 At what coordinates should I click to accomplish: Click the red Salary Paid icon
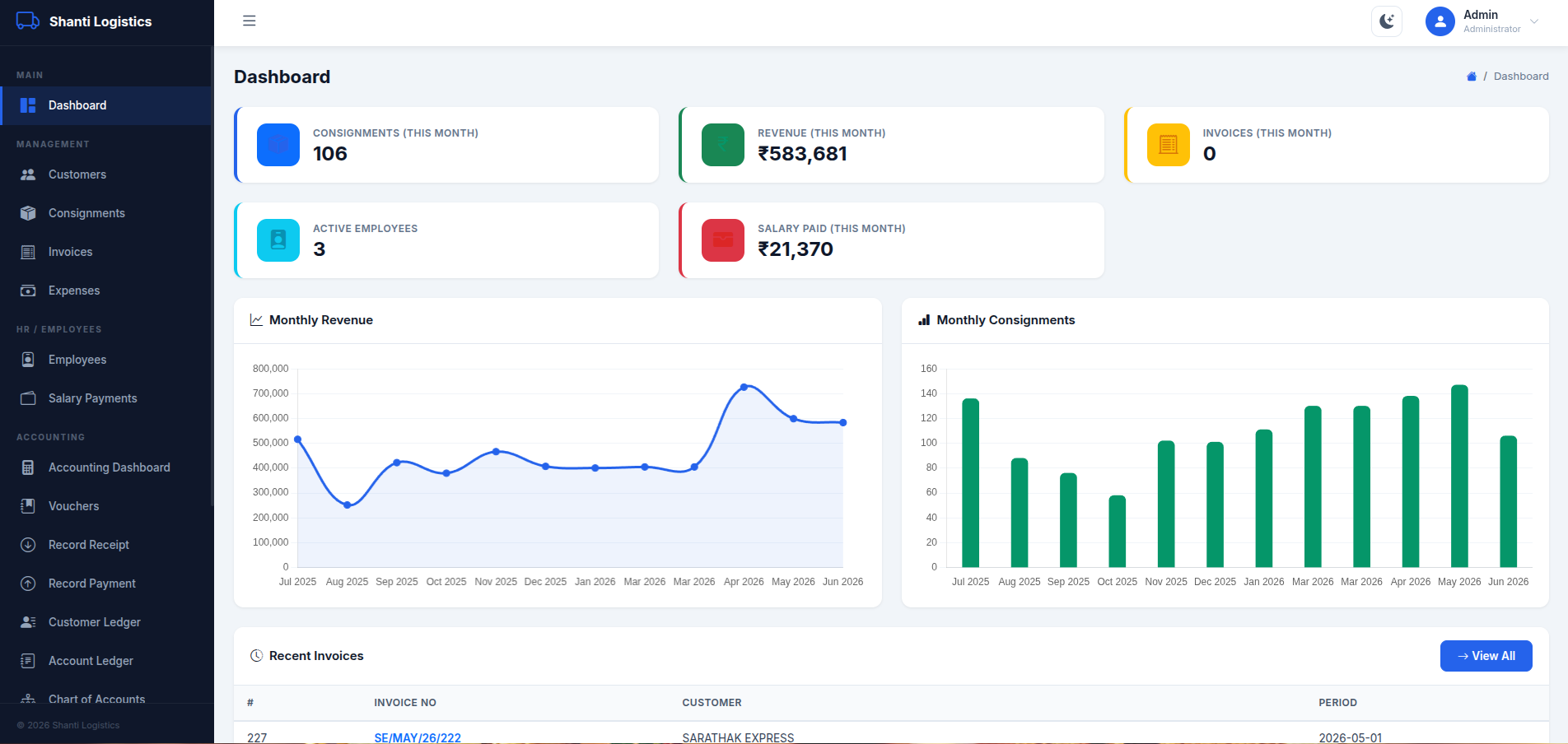[723, 240]
